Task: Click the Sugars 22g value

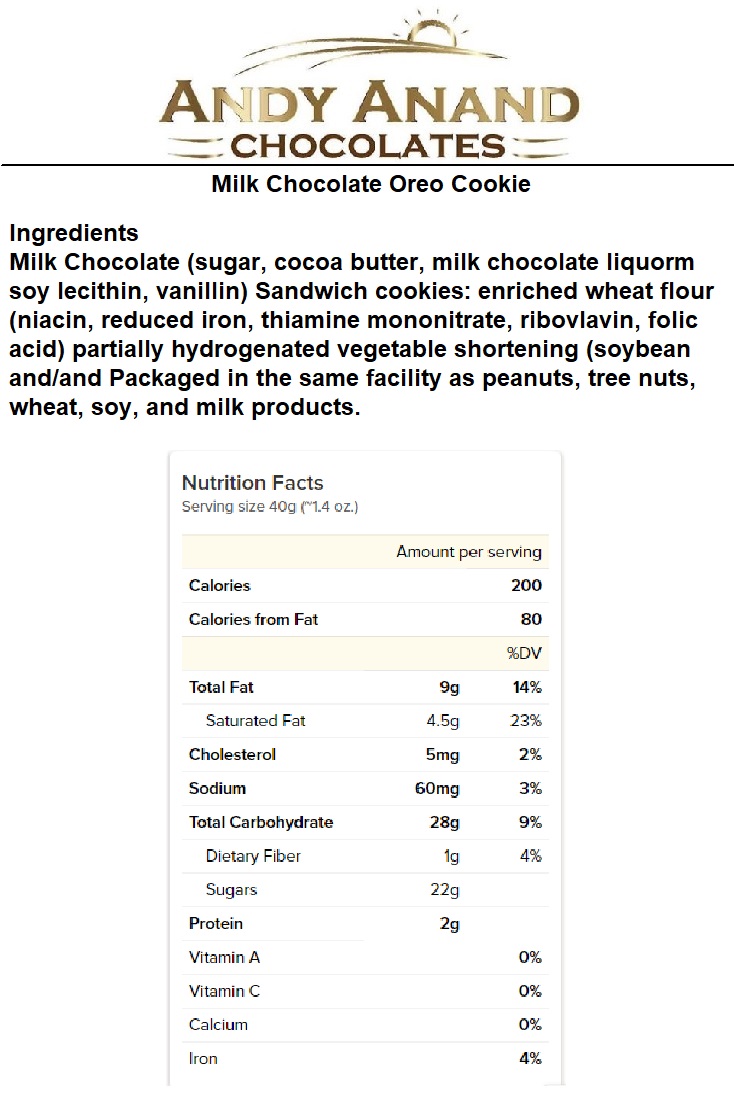Action: 443,890
